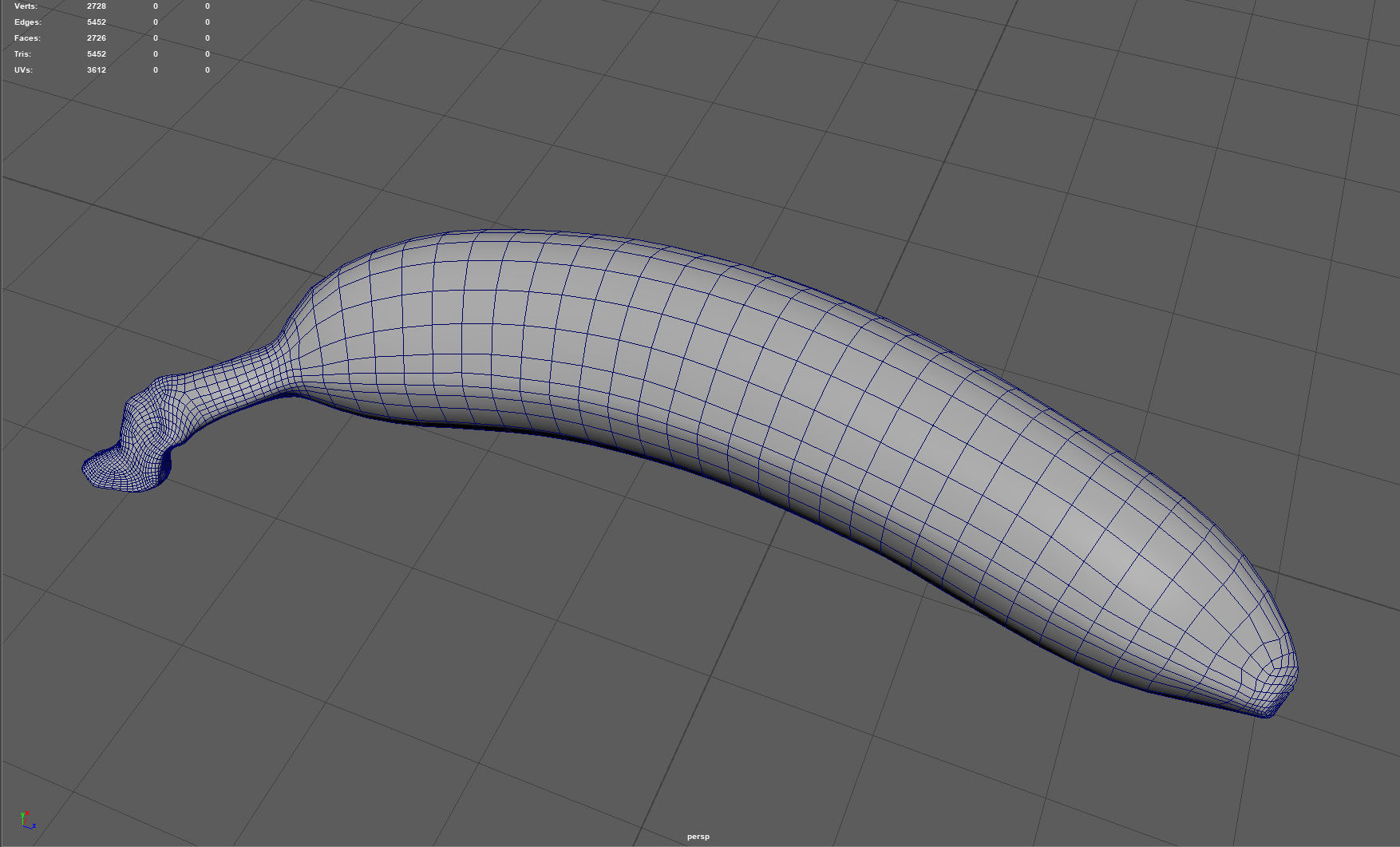The height and width of the screenshot is (847, 1400).
Task: Click the view axis indicator icon
Action: tap(27, 820)
